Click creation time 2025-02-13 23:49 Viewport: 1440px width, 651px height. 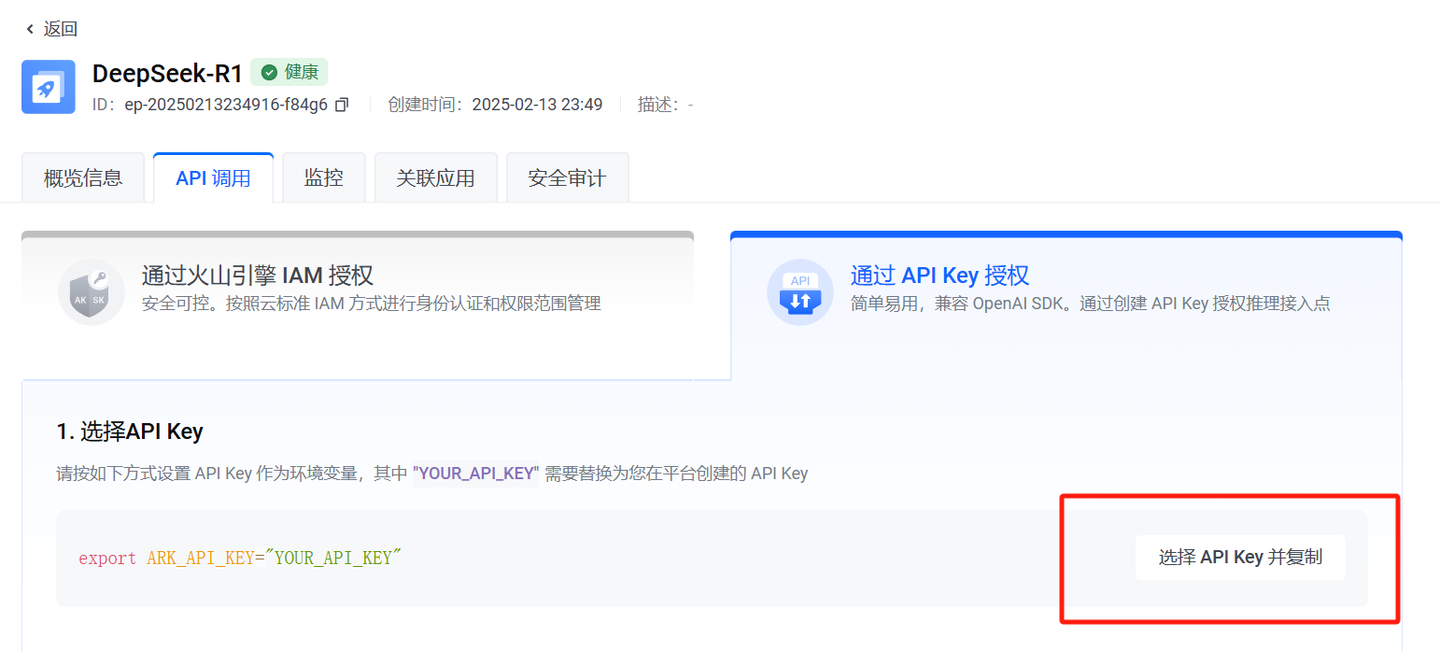tap(537, 105)
